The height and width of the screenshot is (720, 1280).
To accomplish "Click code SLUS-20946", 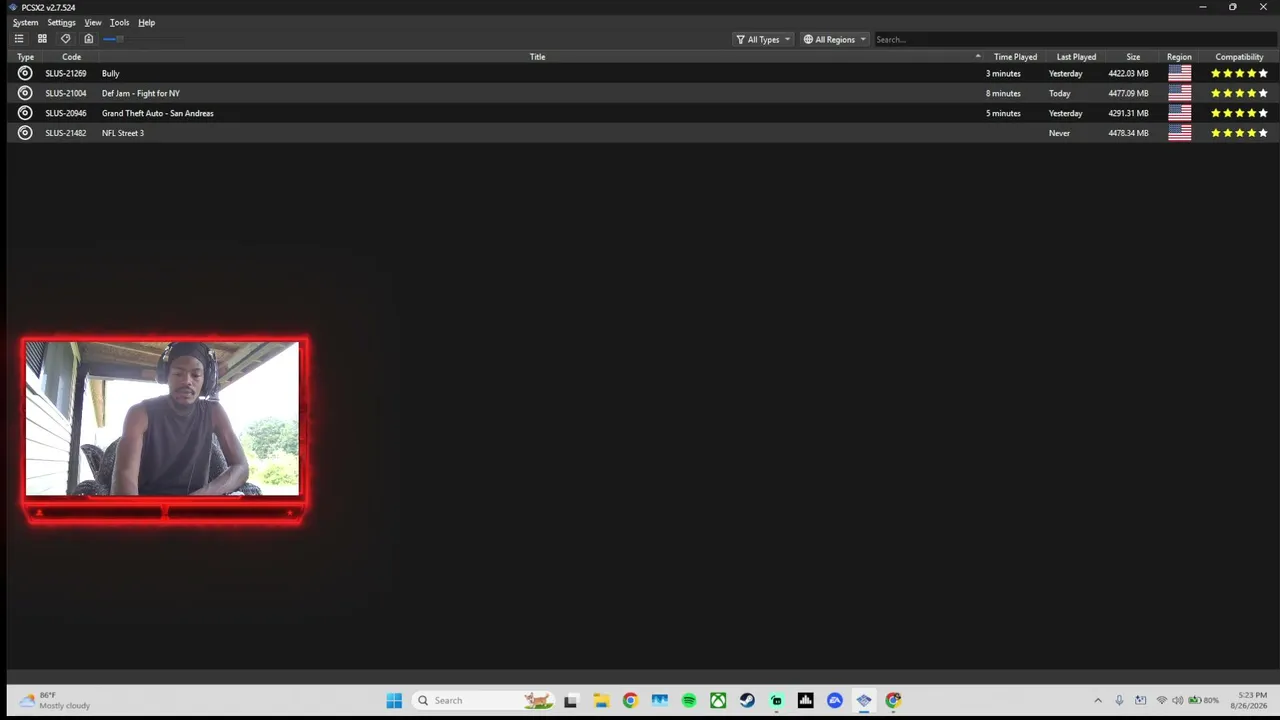I will pos(65,113).
